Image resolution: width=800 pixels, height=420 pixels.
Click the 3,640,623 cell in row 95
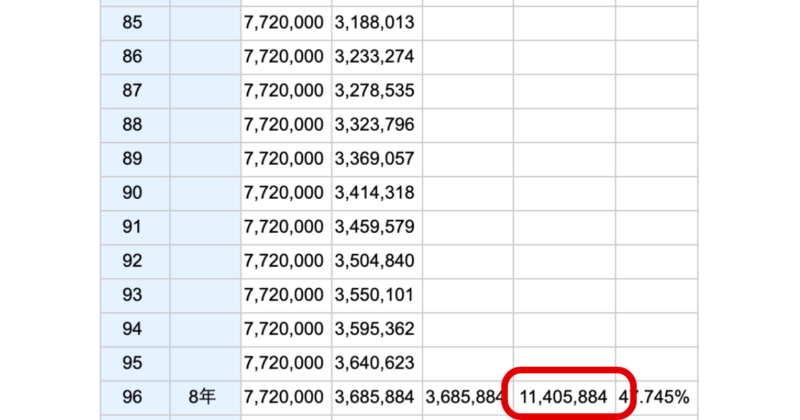[374, 363]
